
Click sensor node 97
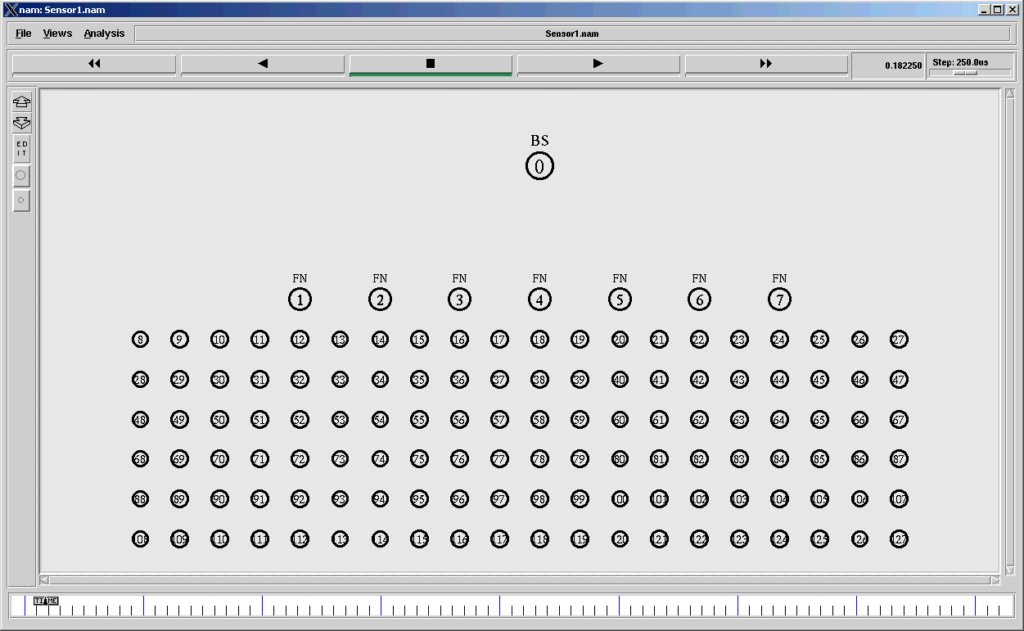pyautogui.click(x=500, y=499)
